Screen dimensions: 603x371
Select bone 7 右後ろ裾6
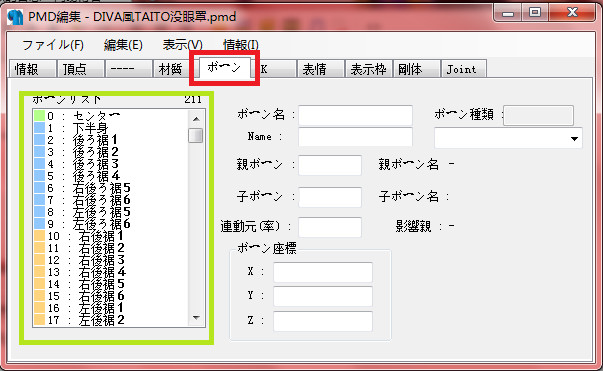tap(110, 200)
